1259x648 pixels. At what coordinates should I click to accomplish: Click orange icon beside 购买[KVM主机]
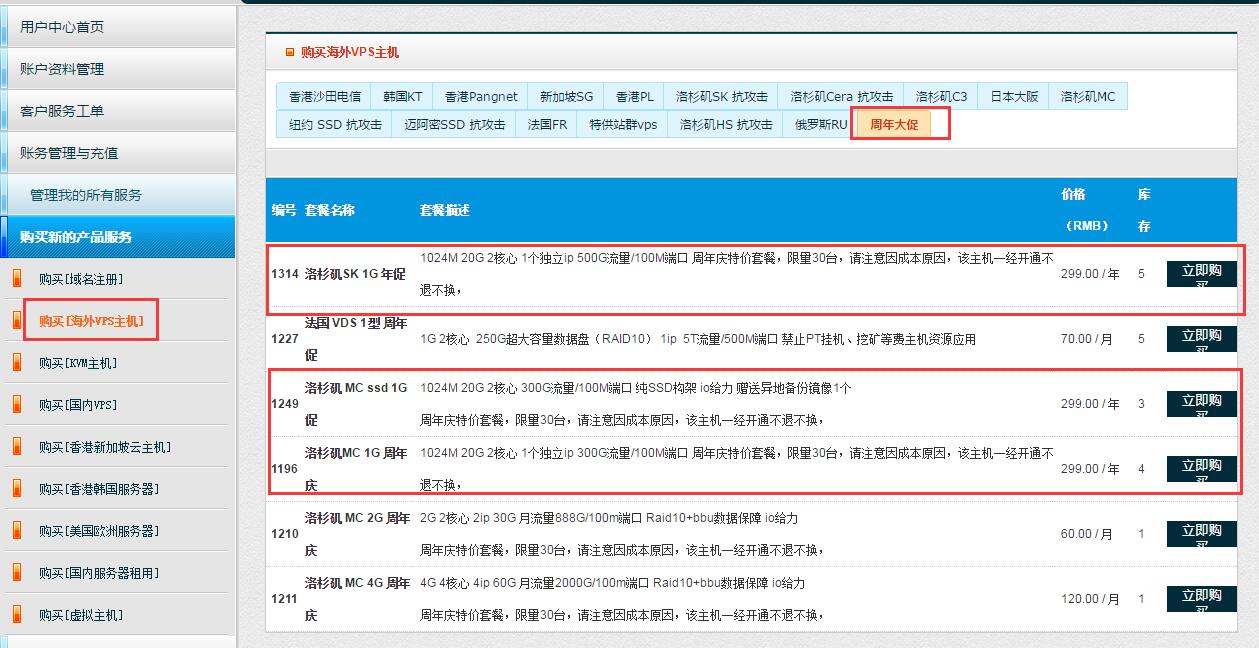[16, 363]
